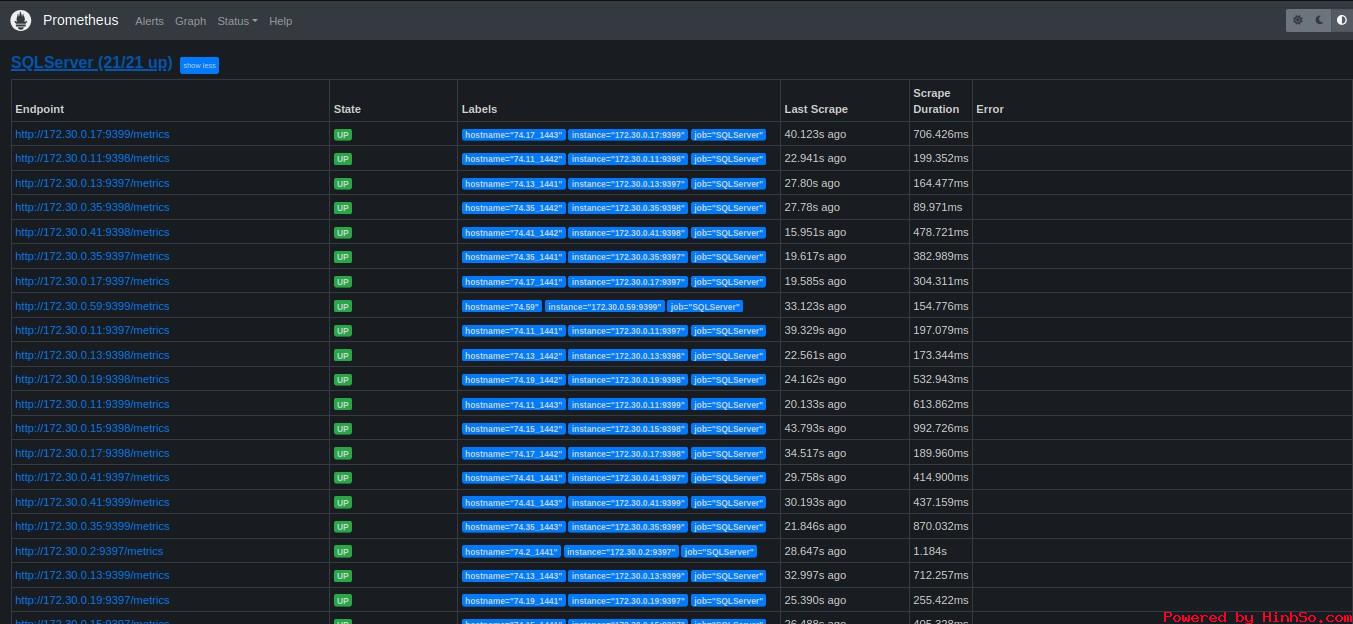The width and height of the screenshot is (1353, 624).
Task: Open the http://172.30.0.41:9398/metrics endpoint
Action: [x=92, y=232]
